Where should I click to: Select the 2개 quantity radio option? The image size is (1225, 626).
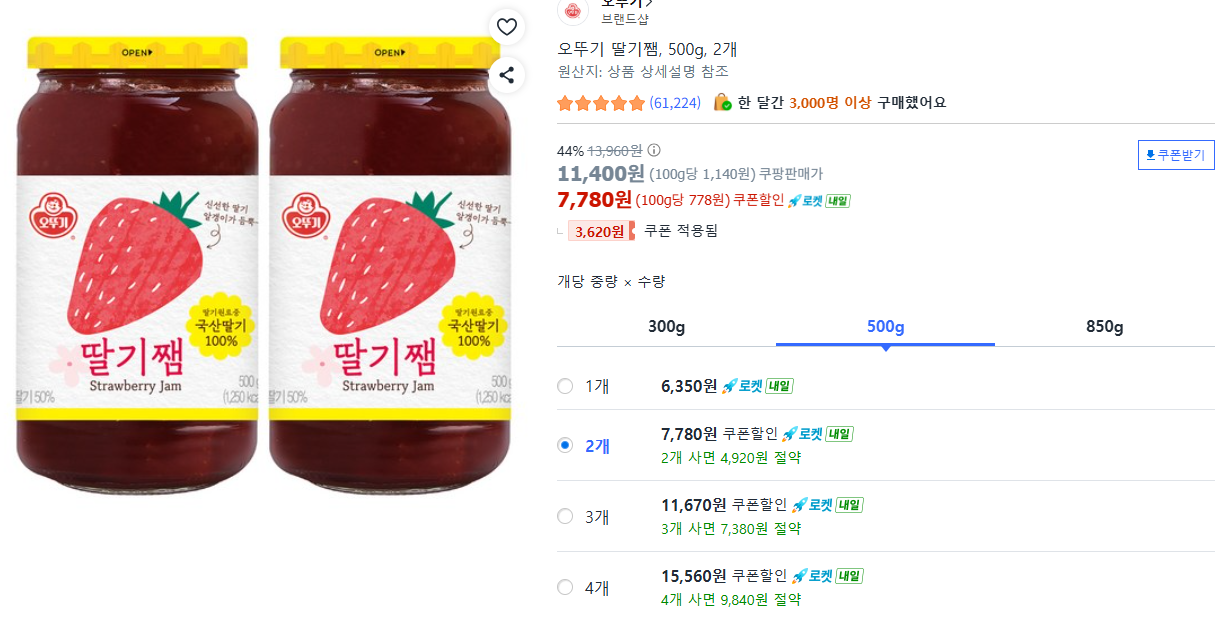click(565, 445)
